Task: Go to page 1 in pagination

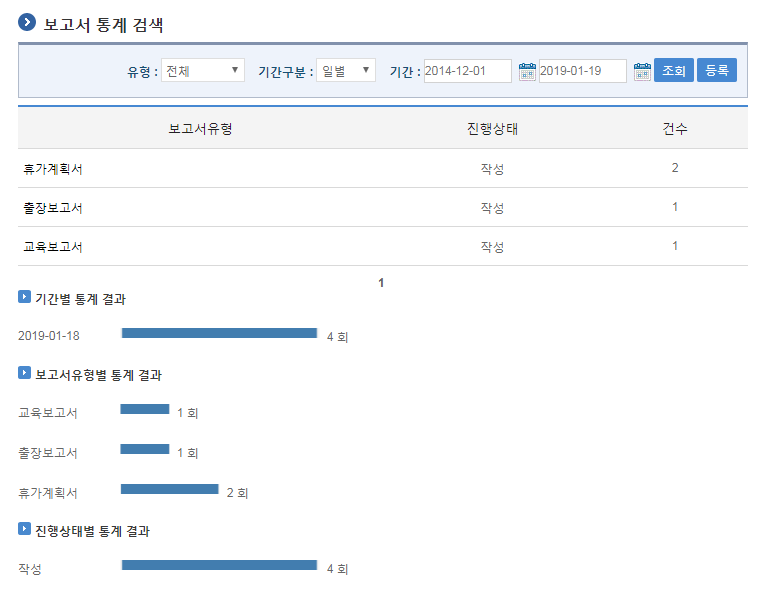Action: 381,283
